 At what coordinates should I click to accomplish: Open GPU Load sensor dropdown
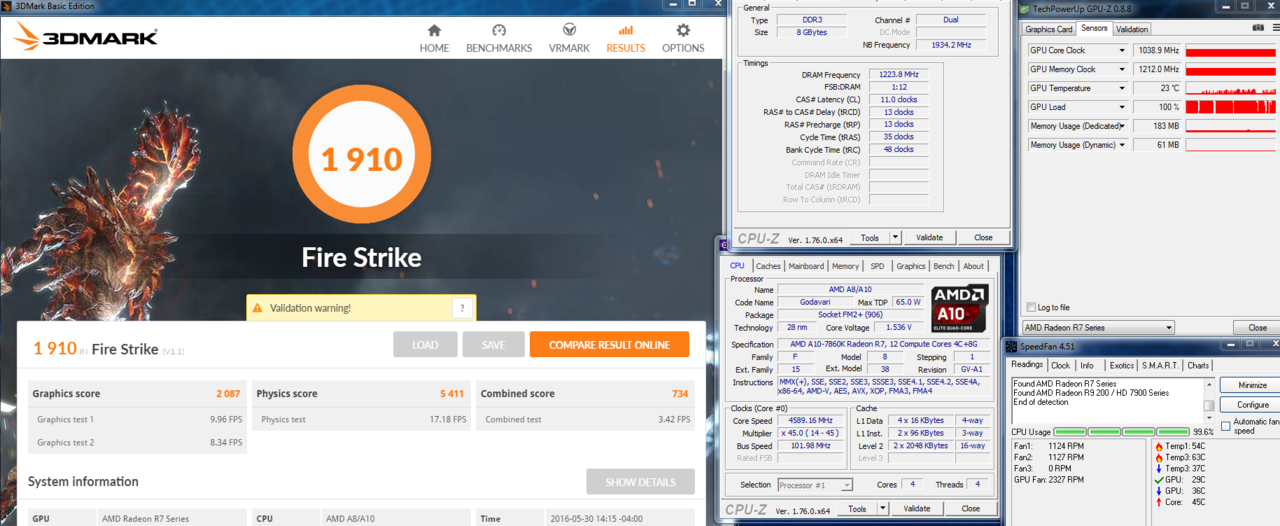tap(1122, 107)
